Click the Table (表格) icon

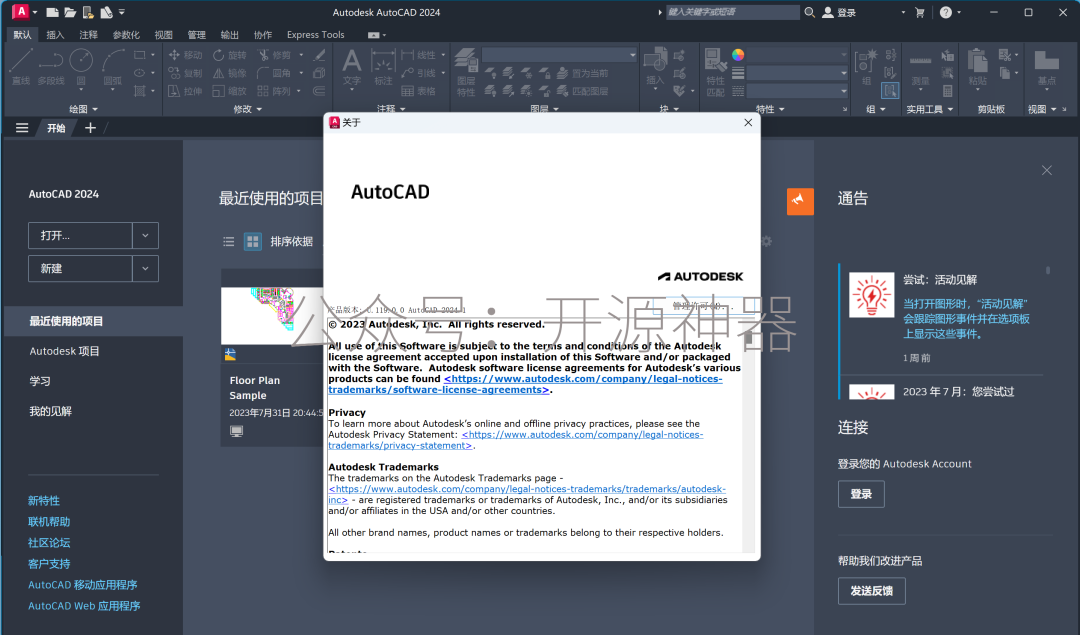click(408, 91)
